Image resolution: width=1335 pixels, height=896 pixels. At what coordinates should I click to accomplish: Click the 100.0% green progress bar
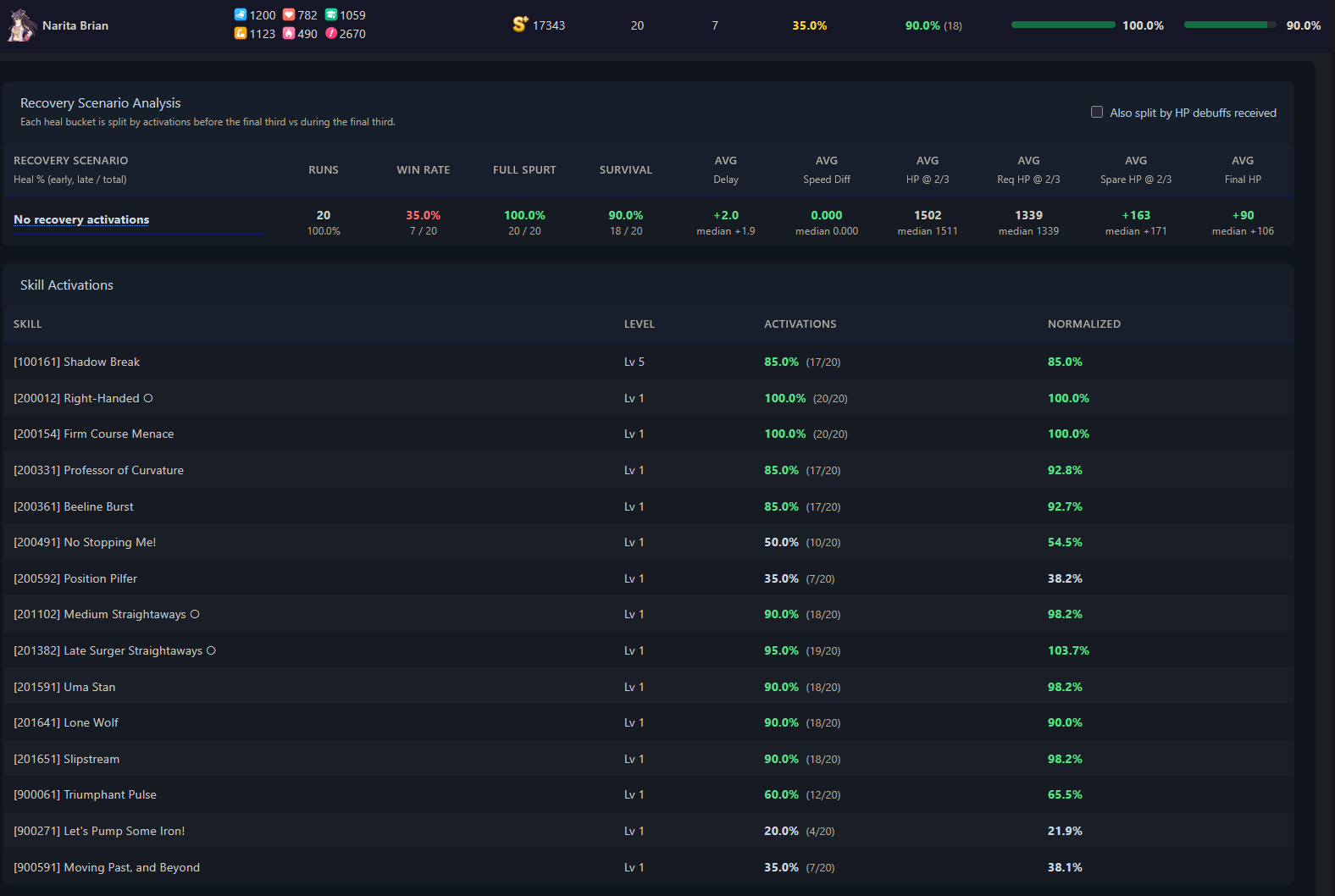1063,25
